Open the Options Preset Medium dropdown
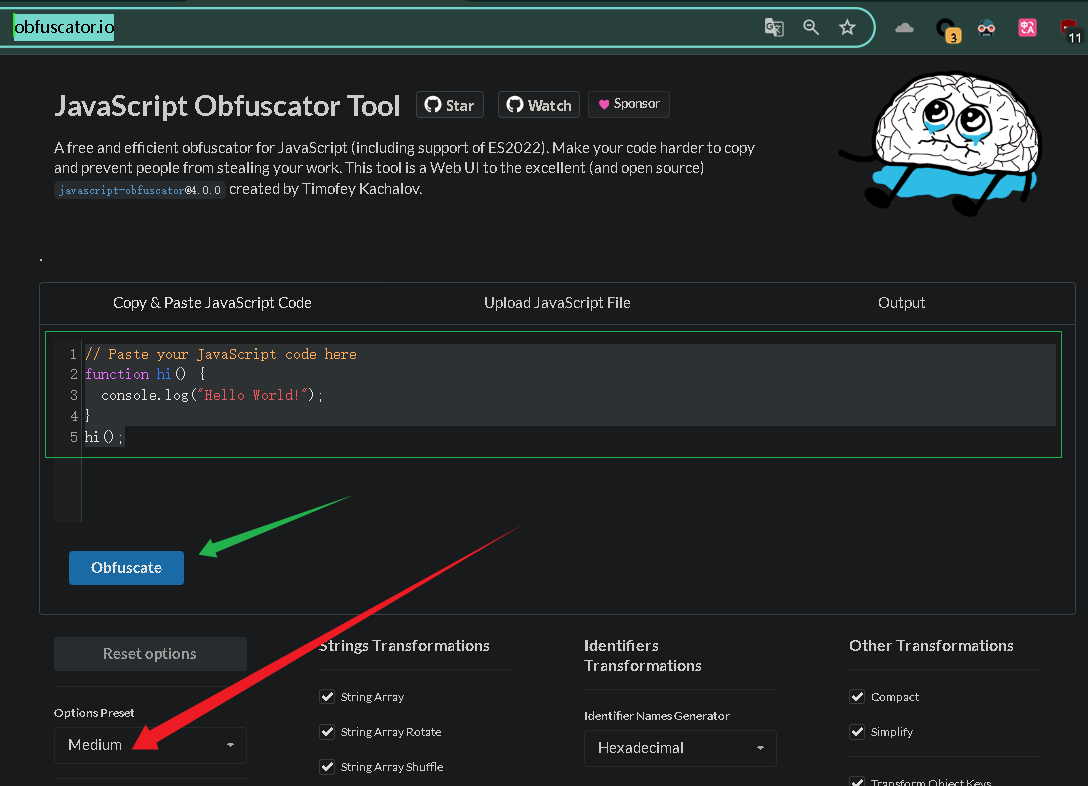1088x786 pixels. (x=150, y=744)
